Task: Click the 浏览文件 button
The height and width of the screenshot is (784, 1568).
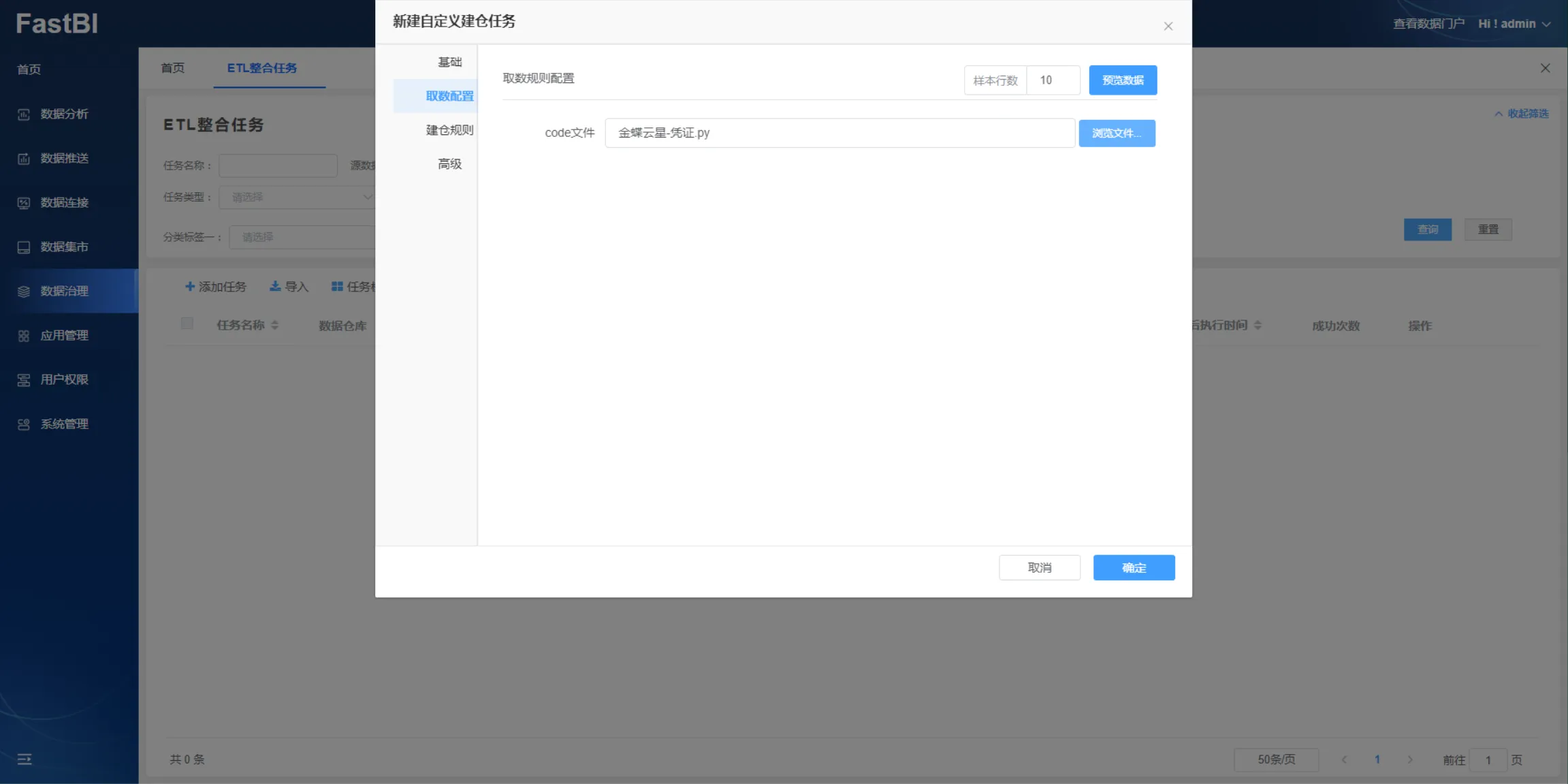Action: (x=1117, y=134)
